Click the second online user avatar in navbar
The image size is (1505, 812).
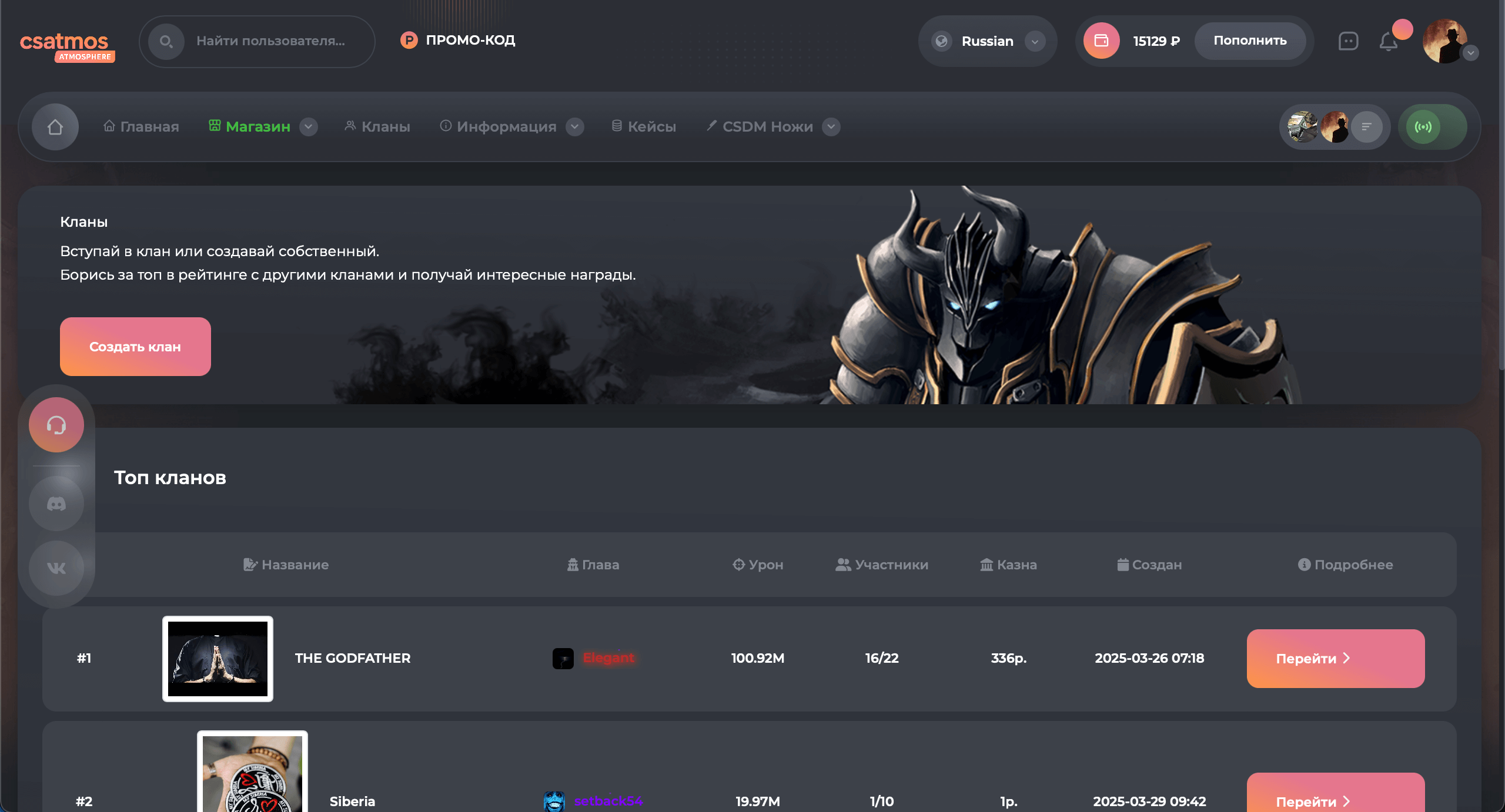pos(1335,127)
